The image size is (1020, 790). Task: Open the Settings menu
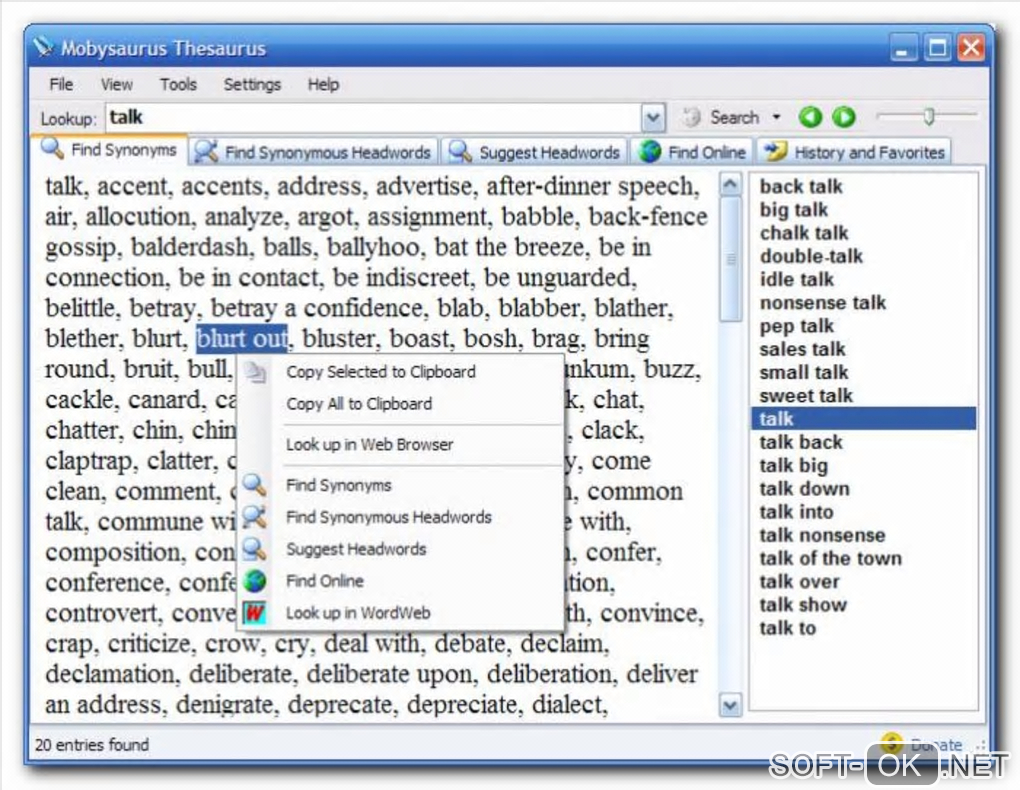point(252,85)
